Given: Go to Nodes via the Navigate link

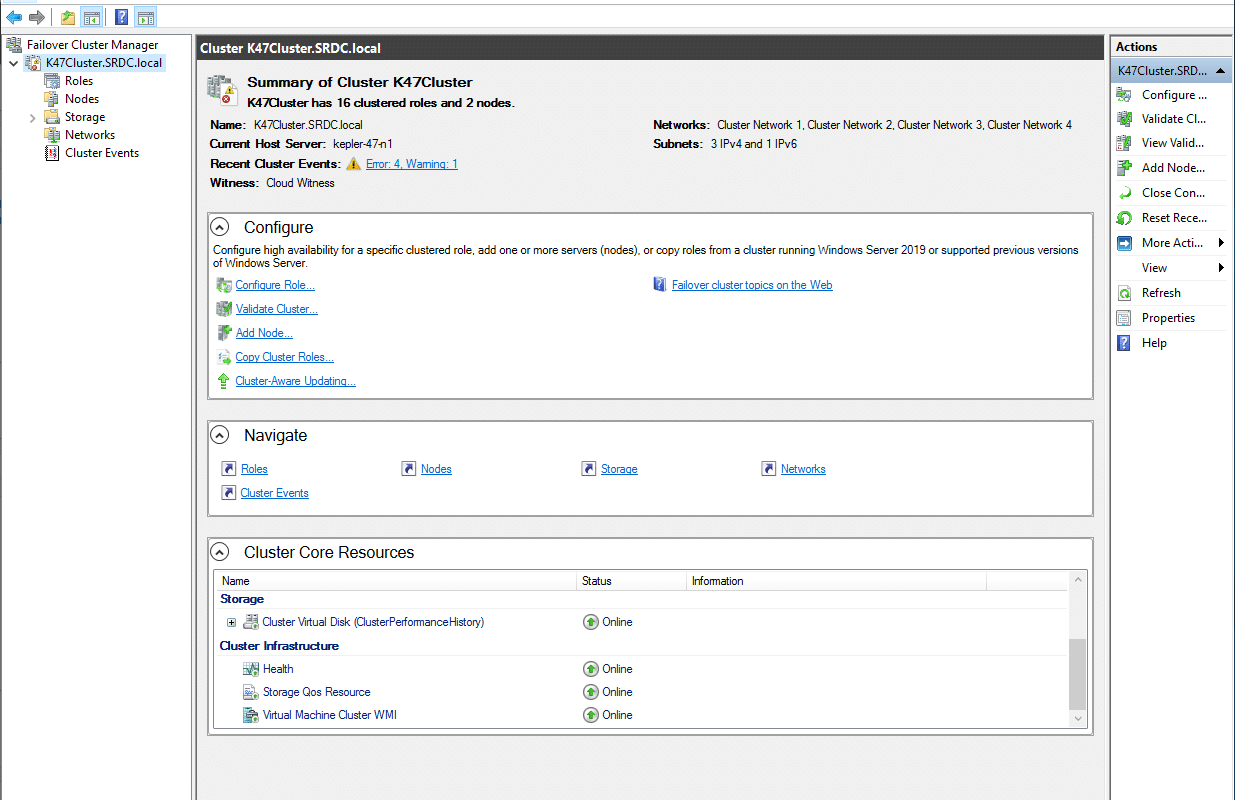Looking at the screenshot, I should pos(436,469).
